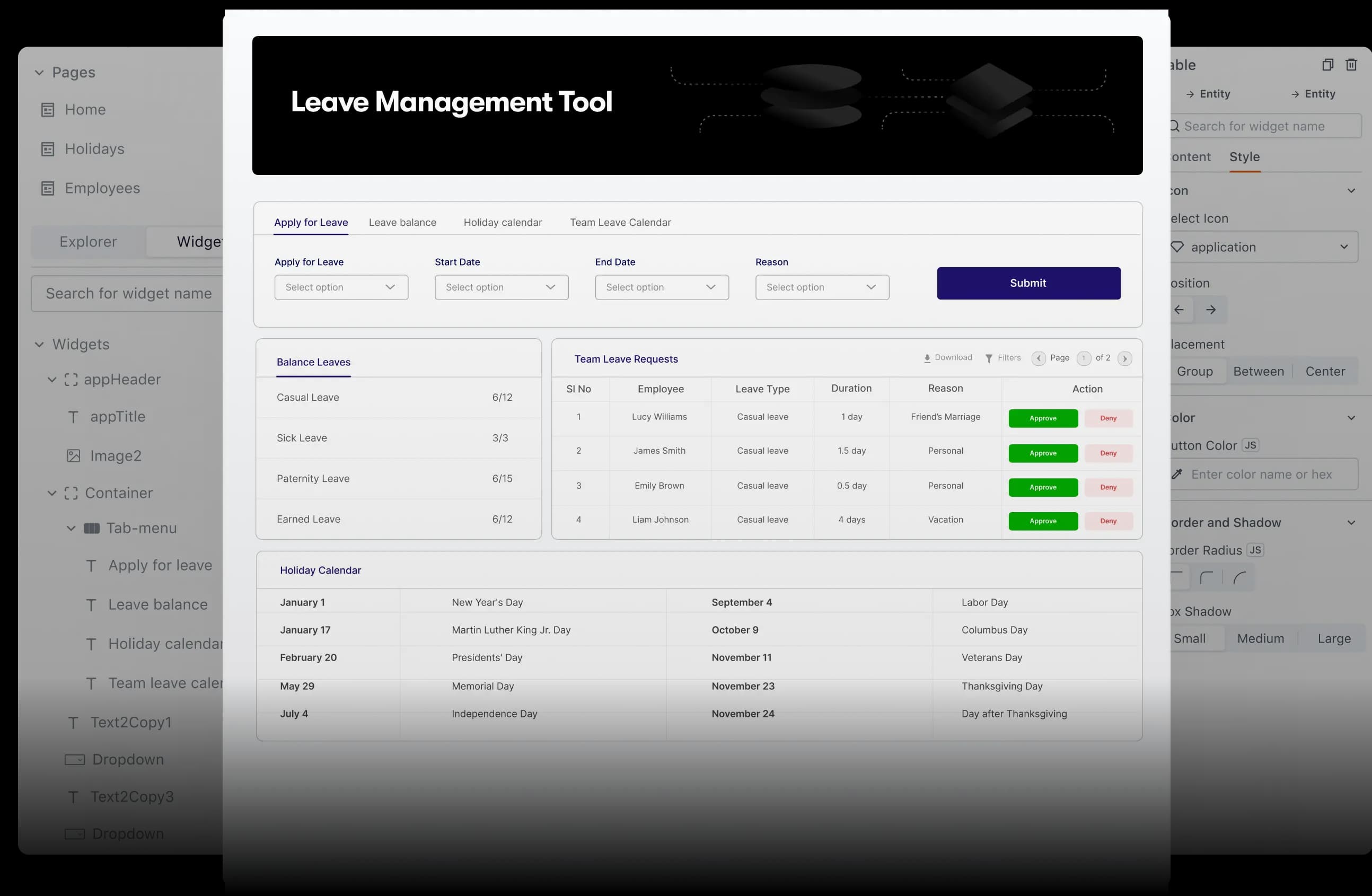Click the delete trash icon in property pane
Viewport: 1372px width, 896px height.
[x=1351, y=65]
